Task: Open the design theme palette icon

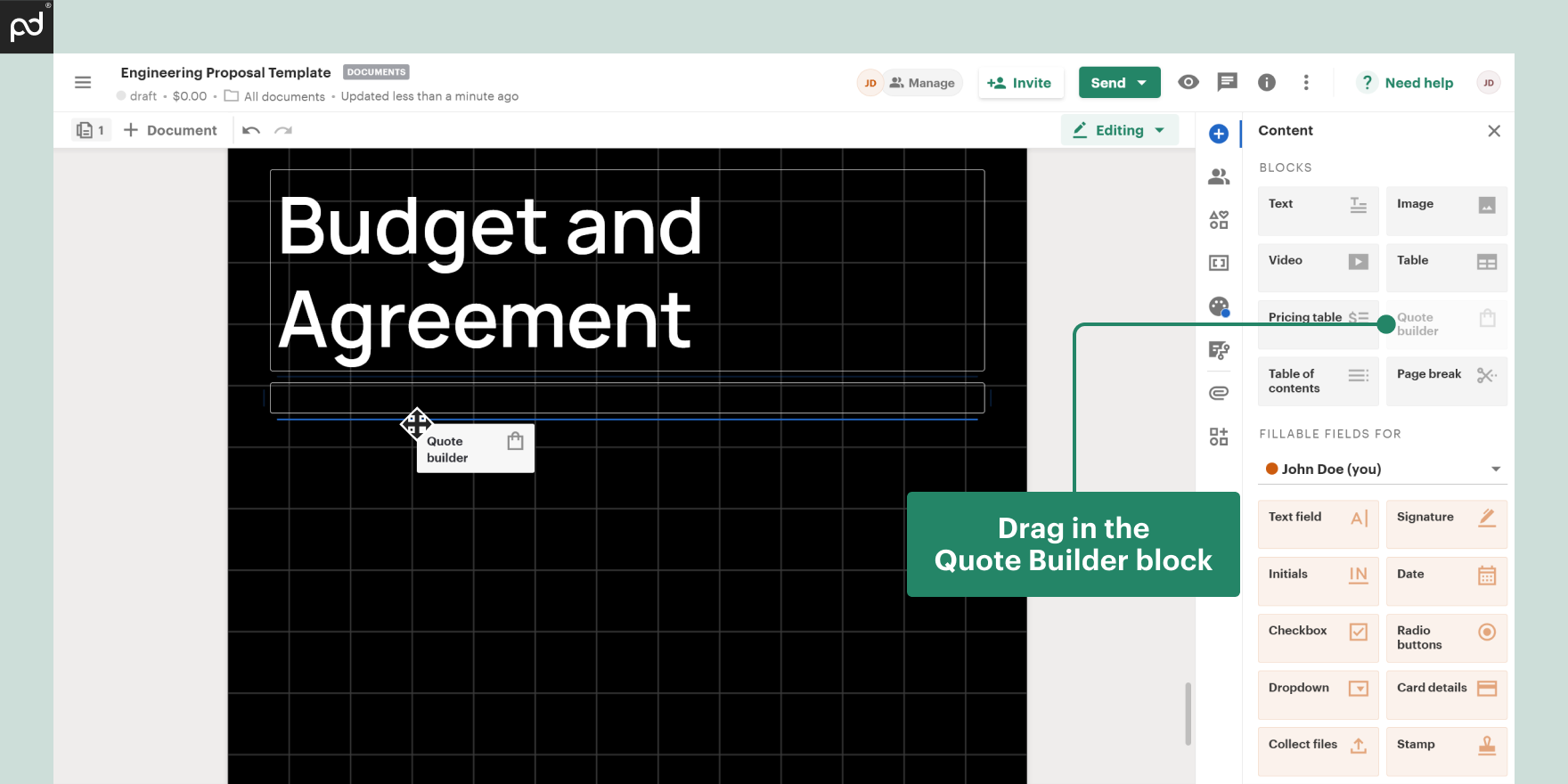Action: (x=1219, y=306)
